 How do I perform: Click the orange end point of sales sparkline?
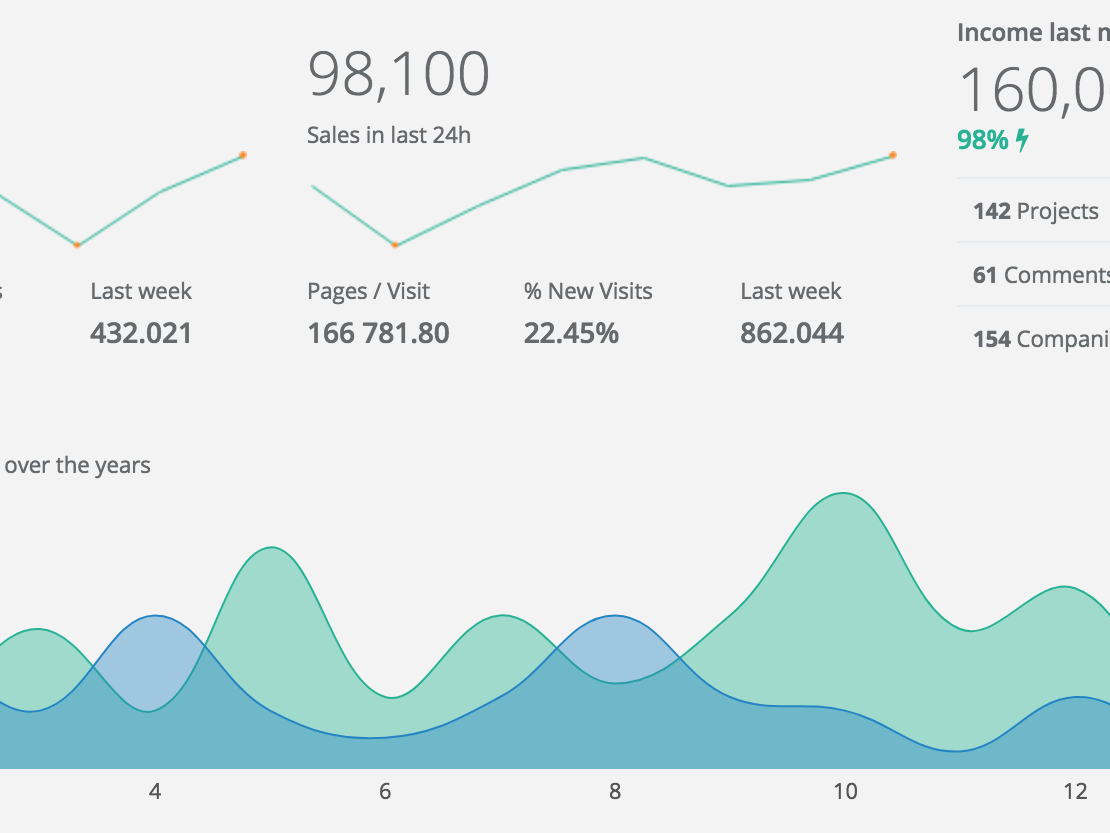(893, 155)
